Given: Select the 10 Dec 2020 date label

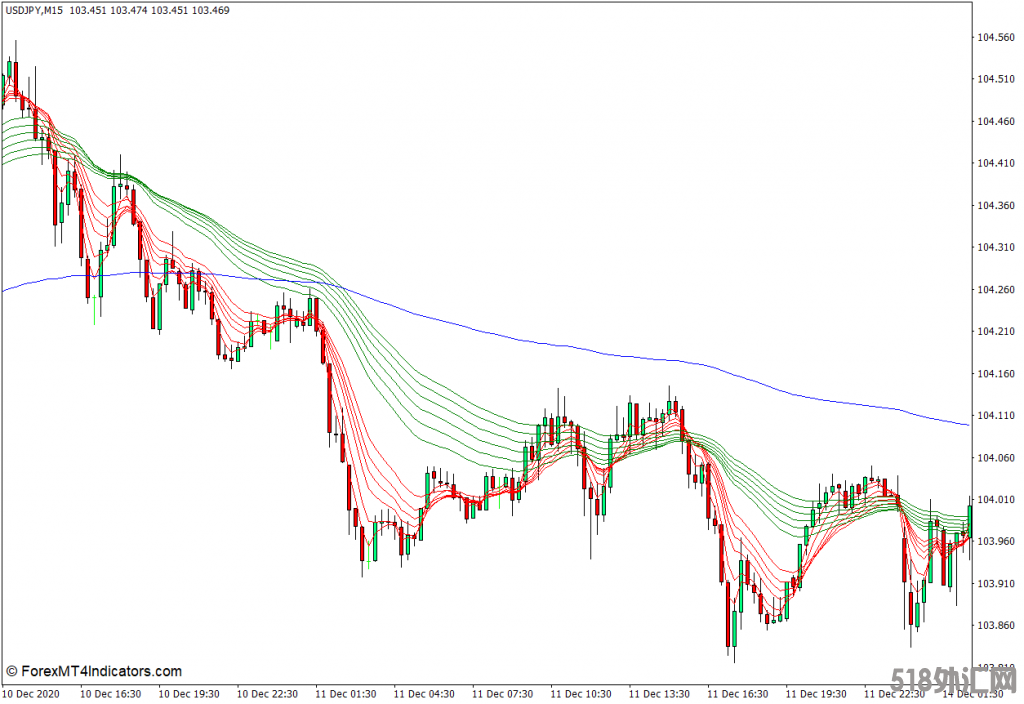Looking at the screenshot, I should click(33, 692).
